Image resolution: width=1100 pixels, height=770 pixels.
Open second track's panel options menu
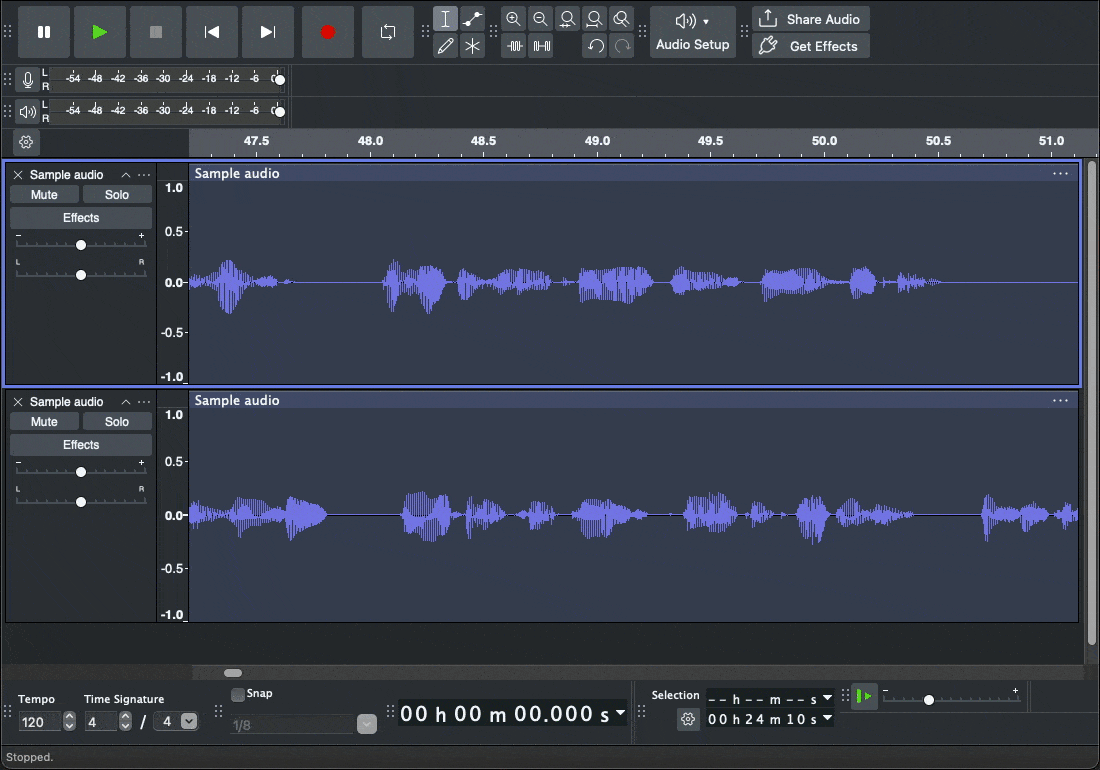(145, 402)
